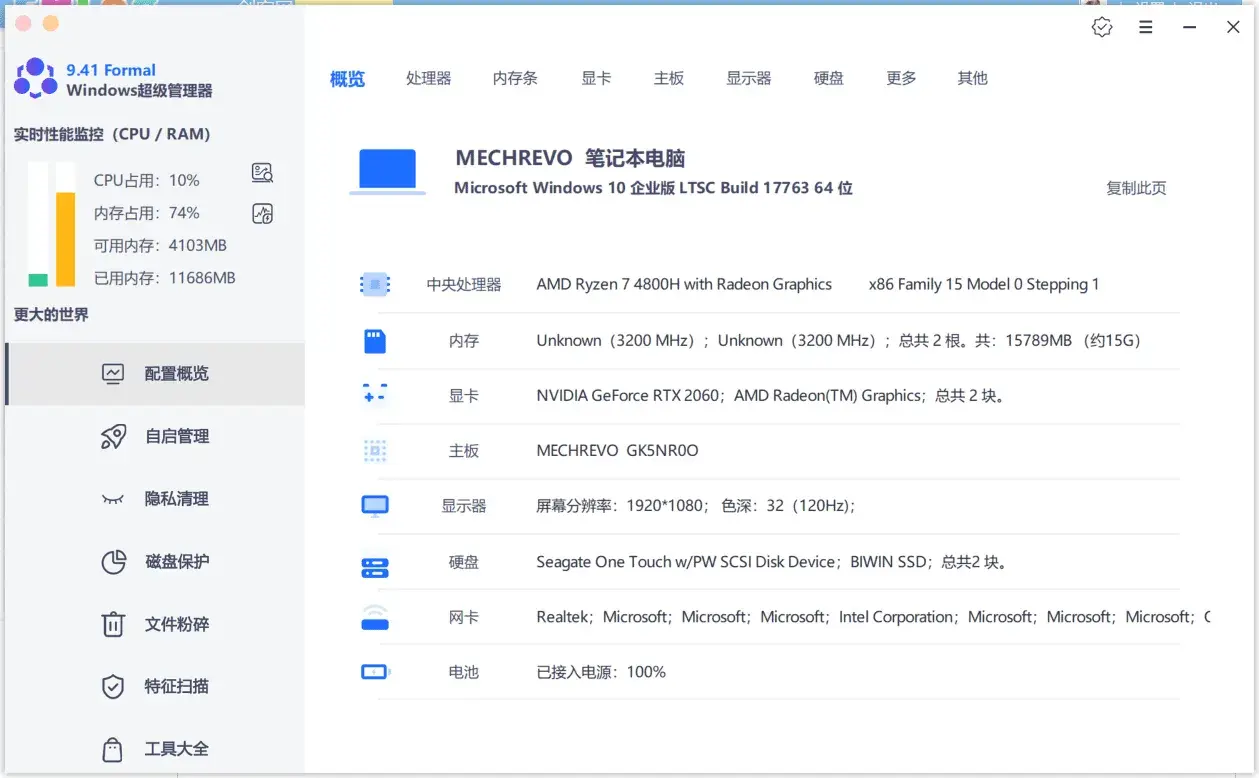Open the CPU monitor detail icon
This screenshot has width=1259, height=778.
tap(263, 173)
